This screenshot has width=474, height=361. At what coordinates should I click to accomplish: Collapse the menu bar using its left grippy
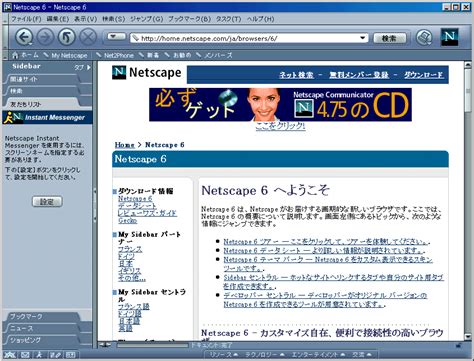pyautogui.click(x=5, y=19)
